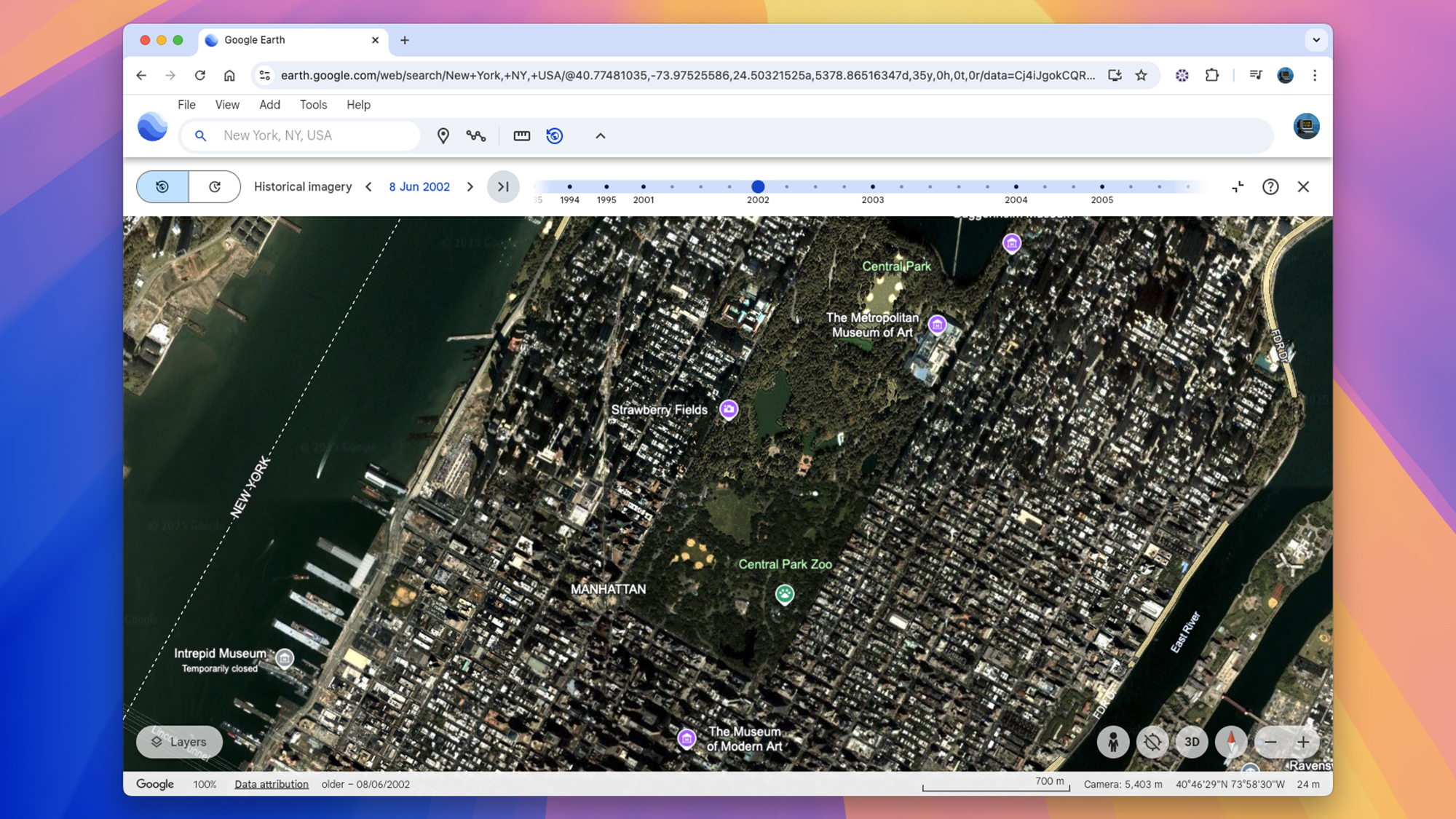Go to next imagery date with right chevron
The height and width of the screenshot is (819, 1456).
pos(470,187)
